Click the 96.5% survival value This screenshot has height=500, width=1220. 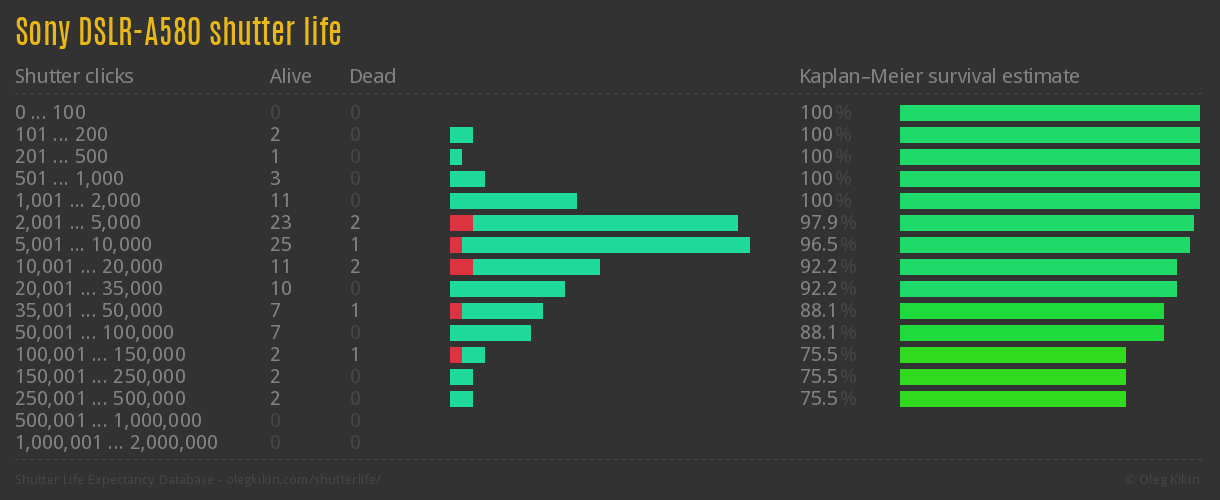827,245
